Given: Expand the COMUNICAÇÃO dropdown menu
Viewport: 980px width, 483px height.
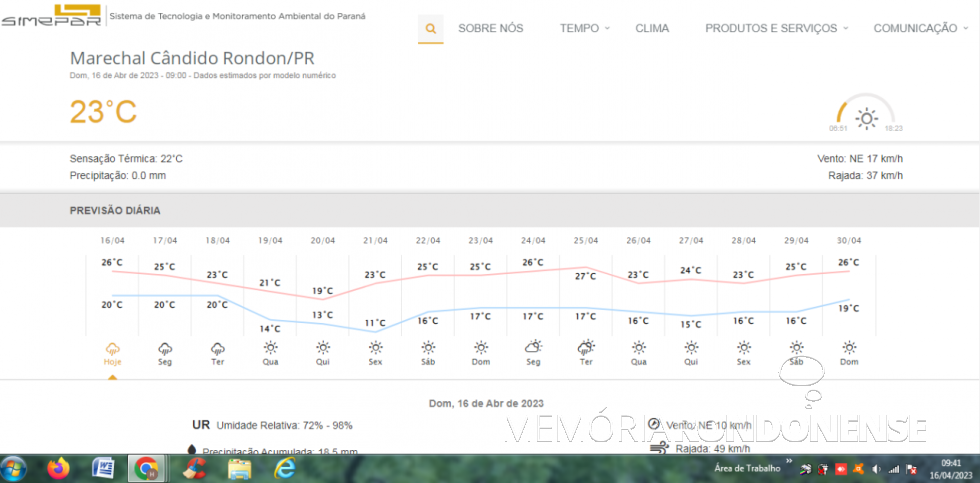Looking at the screenshot, I should (x=920, y=29).
